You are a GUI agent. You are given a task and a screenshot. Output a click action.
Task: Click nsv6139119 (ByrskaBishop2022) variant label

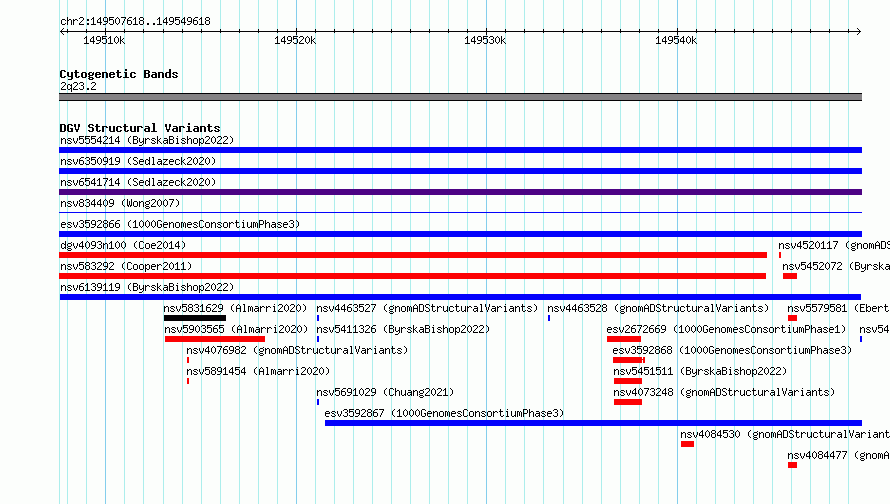coord(147,287)
